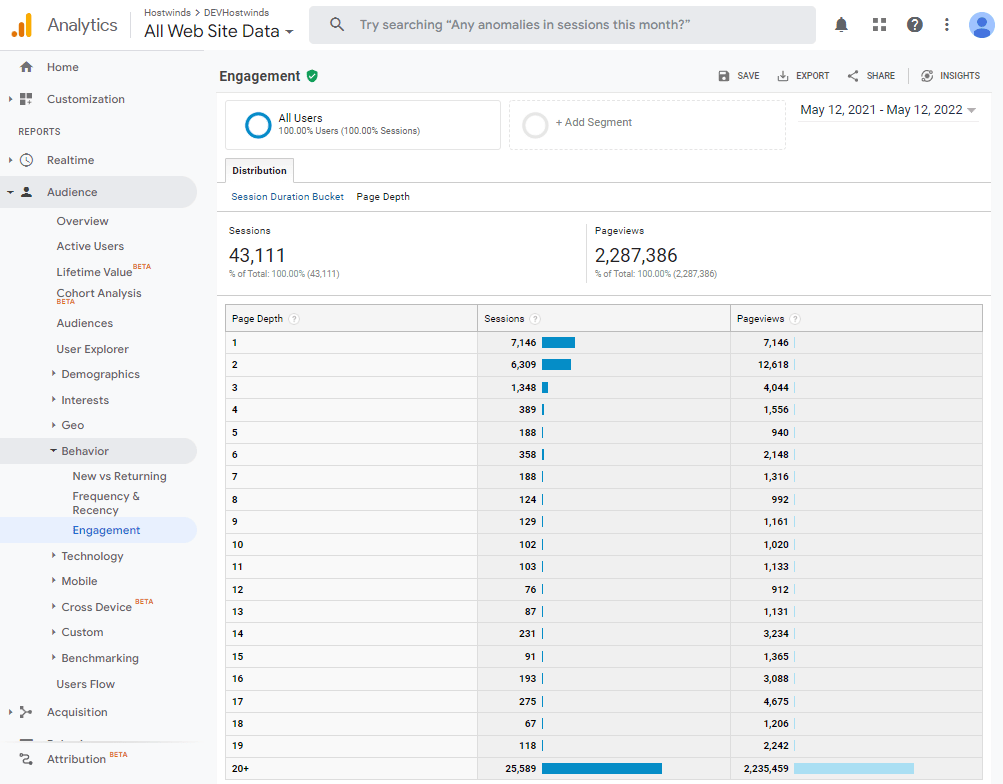Click the Attribution path icon

click(26, 759)
